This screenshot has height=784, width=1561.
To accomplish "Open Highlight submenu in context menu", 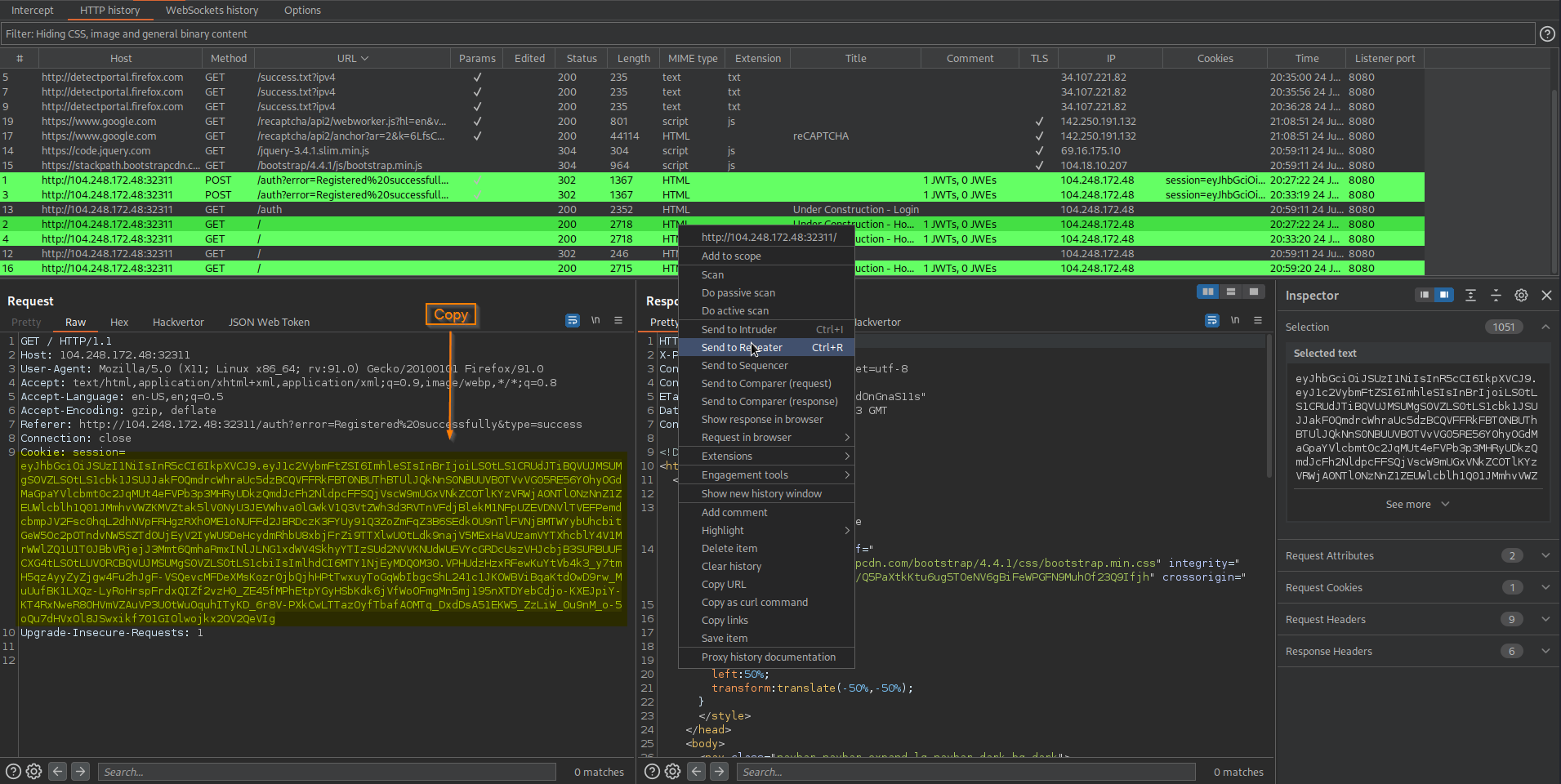I will coord(766,530).
